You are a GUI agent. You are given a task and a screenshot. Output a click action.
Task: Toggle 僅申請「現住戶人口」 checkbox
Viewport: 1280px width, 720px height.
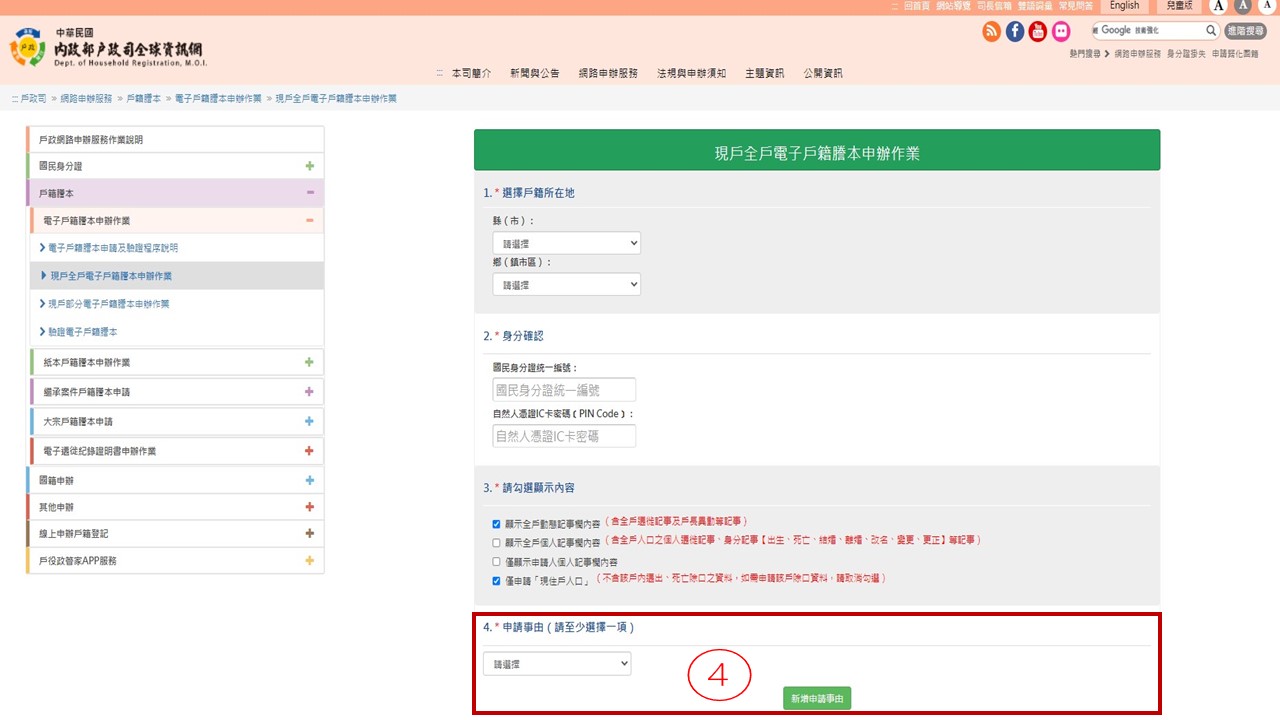(496, 580)
